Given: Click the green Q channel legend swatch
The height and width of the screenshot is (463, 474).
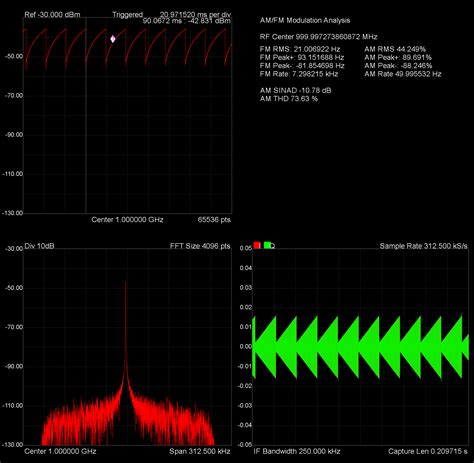Looking at the screenshot, I should coord(267,245).
